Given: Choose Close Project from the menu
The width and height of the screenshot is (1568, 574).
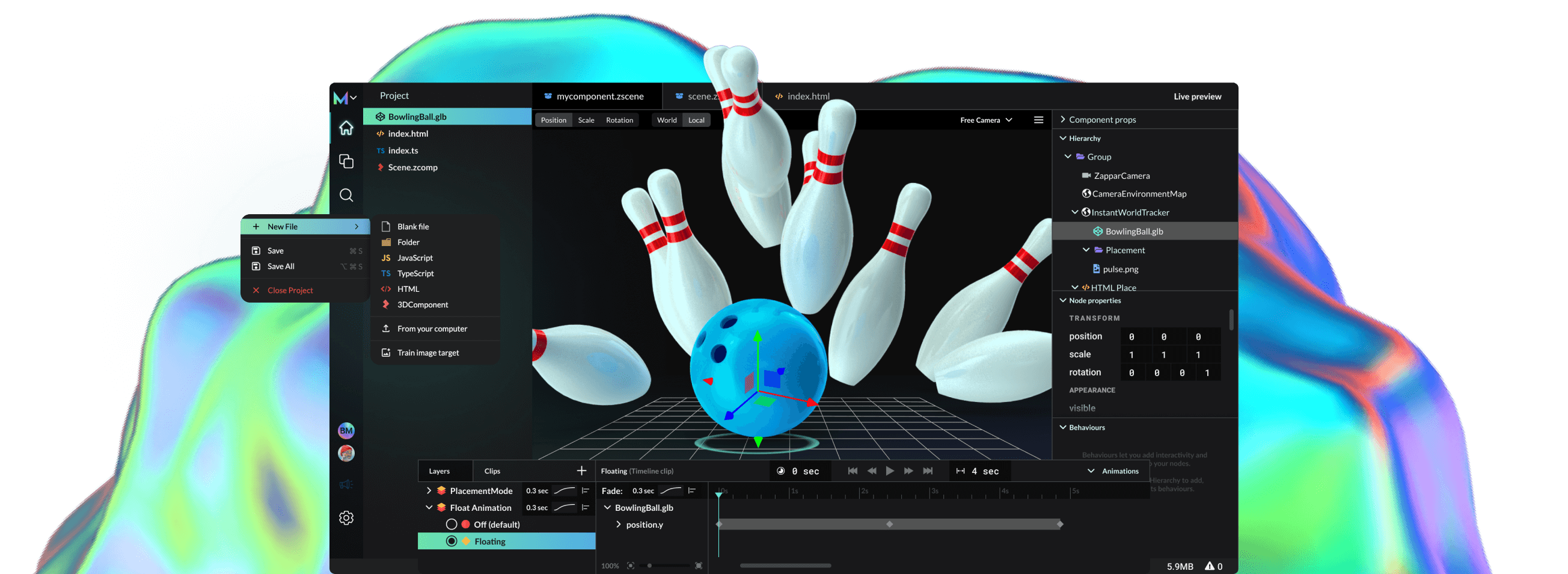Looking at the screenshot, I should (290, 290).
